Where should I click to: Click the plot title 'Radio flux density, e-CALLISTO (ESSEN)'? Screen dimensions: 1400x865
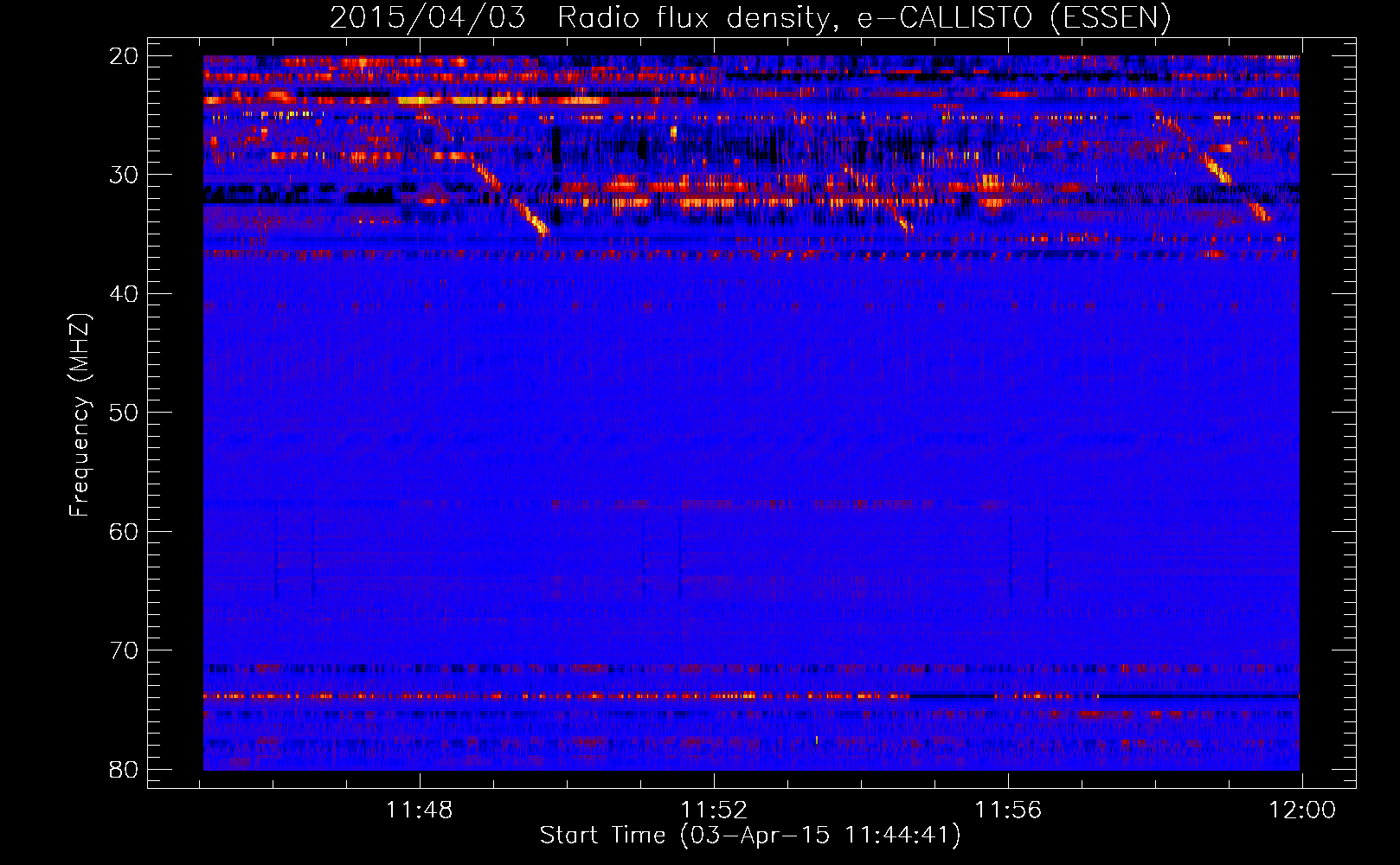(864, 17)
